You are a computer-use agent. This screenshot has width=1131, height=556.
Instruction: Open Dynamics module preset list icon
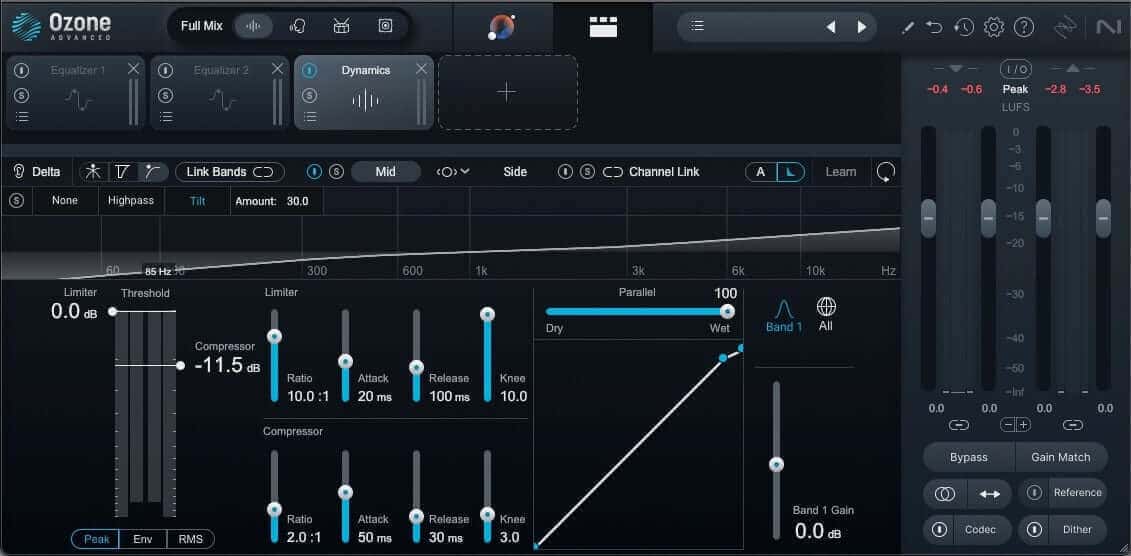(x=309, y=118)
